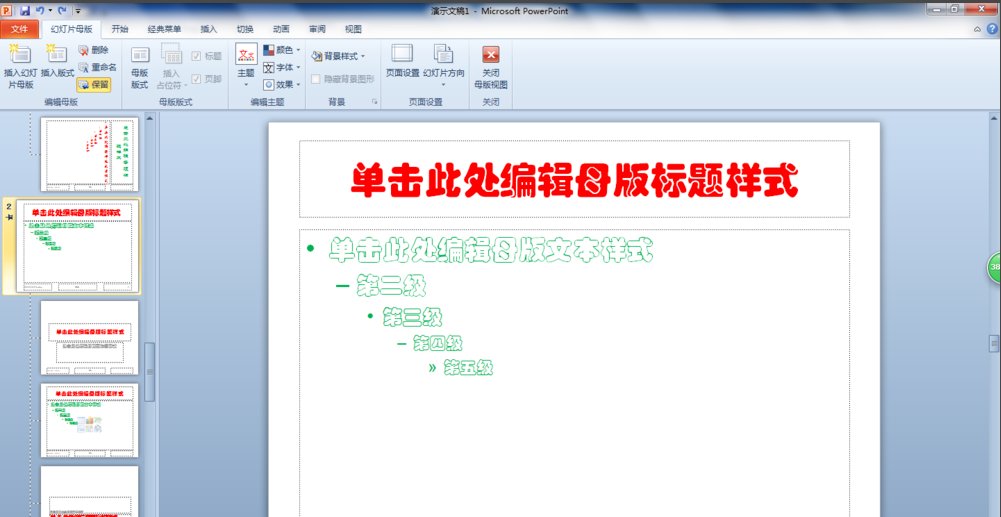Image resolution: width=1001 pixels, height=517 pixels.
Task: Click the green round badge at right edge
Action: pos(994,266)
